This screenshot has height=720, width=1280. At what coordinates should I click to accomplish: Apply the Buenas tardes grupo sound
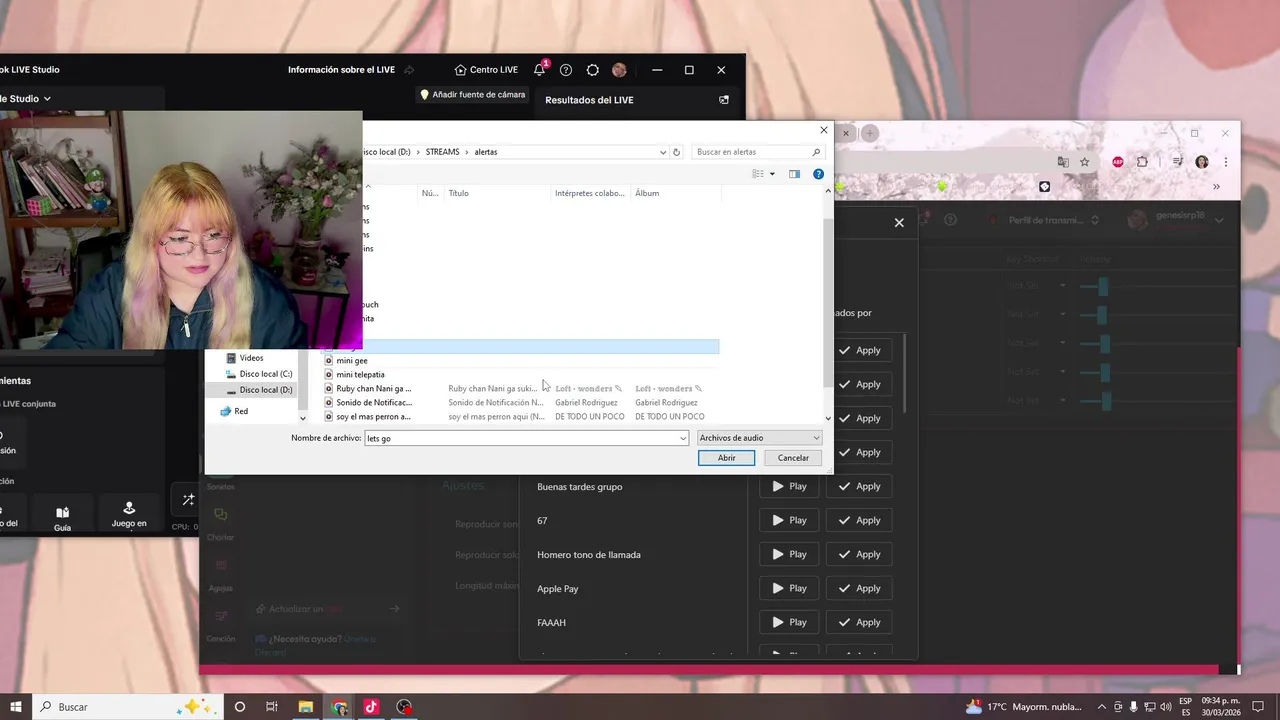pyautogui.click(x=859, y=486)
